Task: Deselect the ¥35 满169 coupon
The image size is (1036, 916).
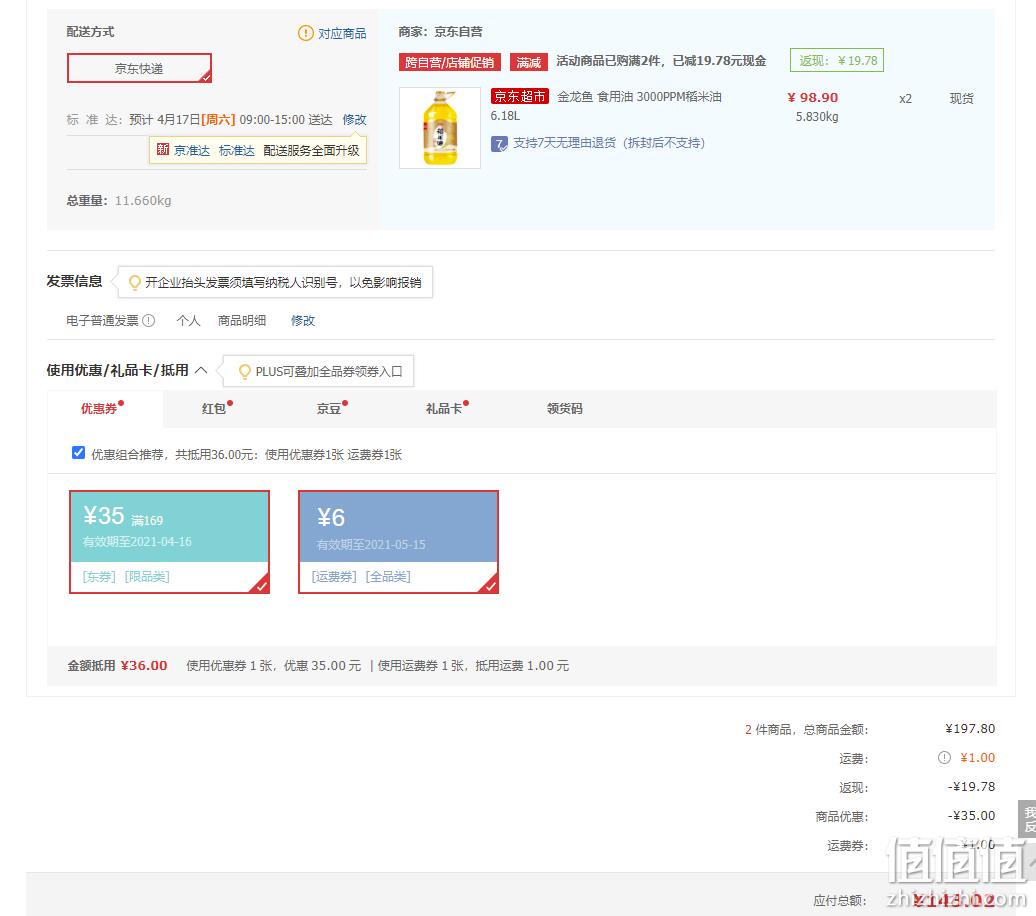Action: pos(170,542)
